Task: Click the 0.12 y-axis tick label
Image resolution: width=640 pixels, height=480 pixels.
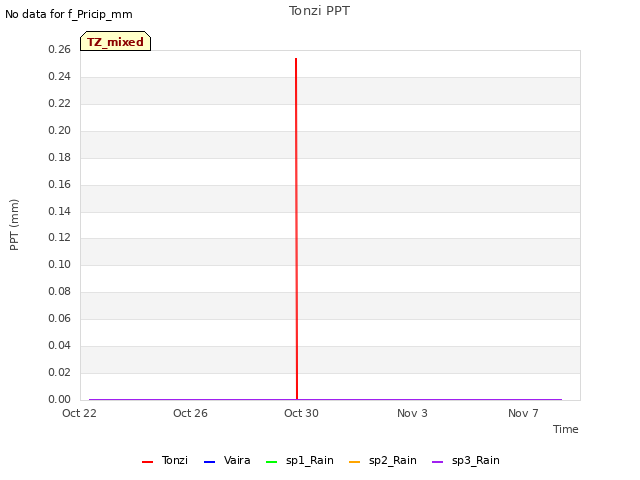Action: 59,237
